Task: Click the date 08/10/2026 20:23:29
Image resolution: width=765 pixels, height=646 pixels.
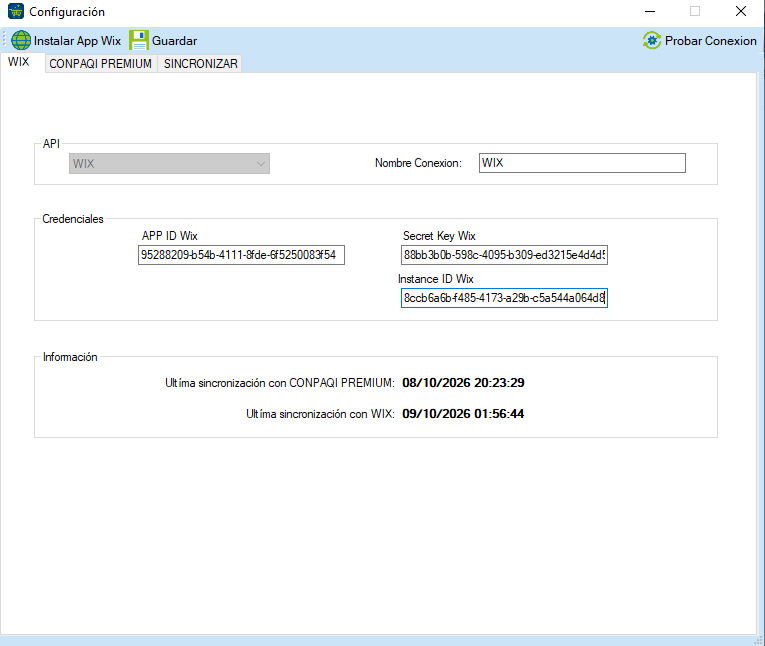Action: tap(463, 383)
